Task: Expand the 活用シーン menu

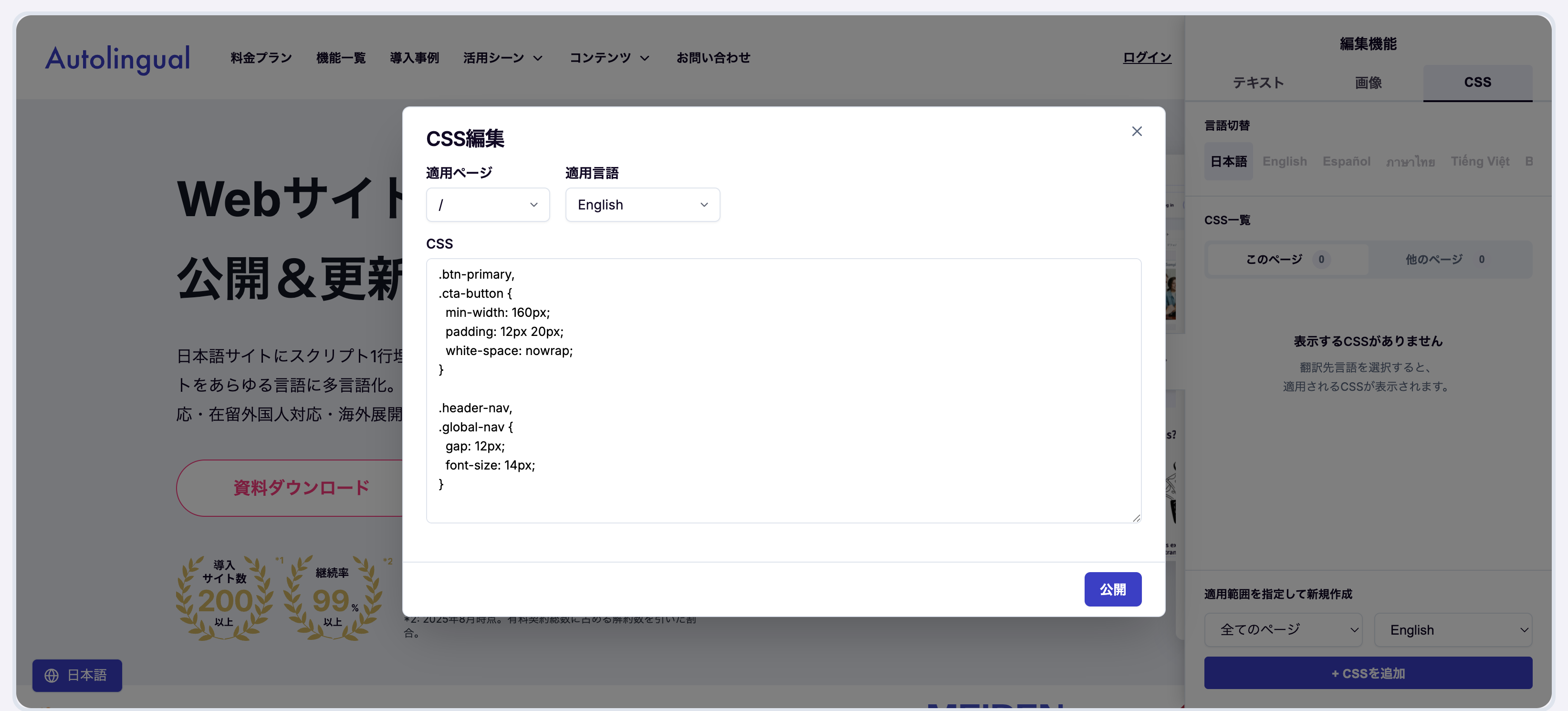Action: 503,58
